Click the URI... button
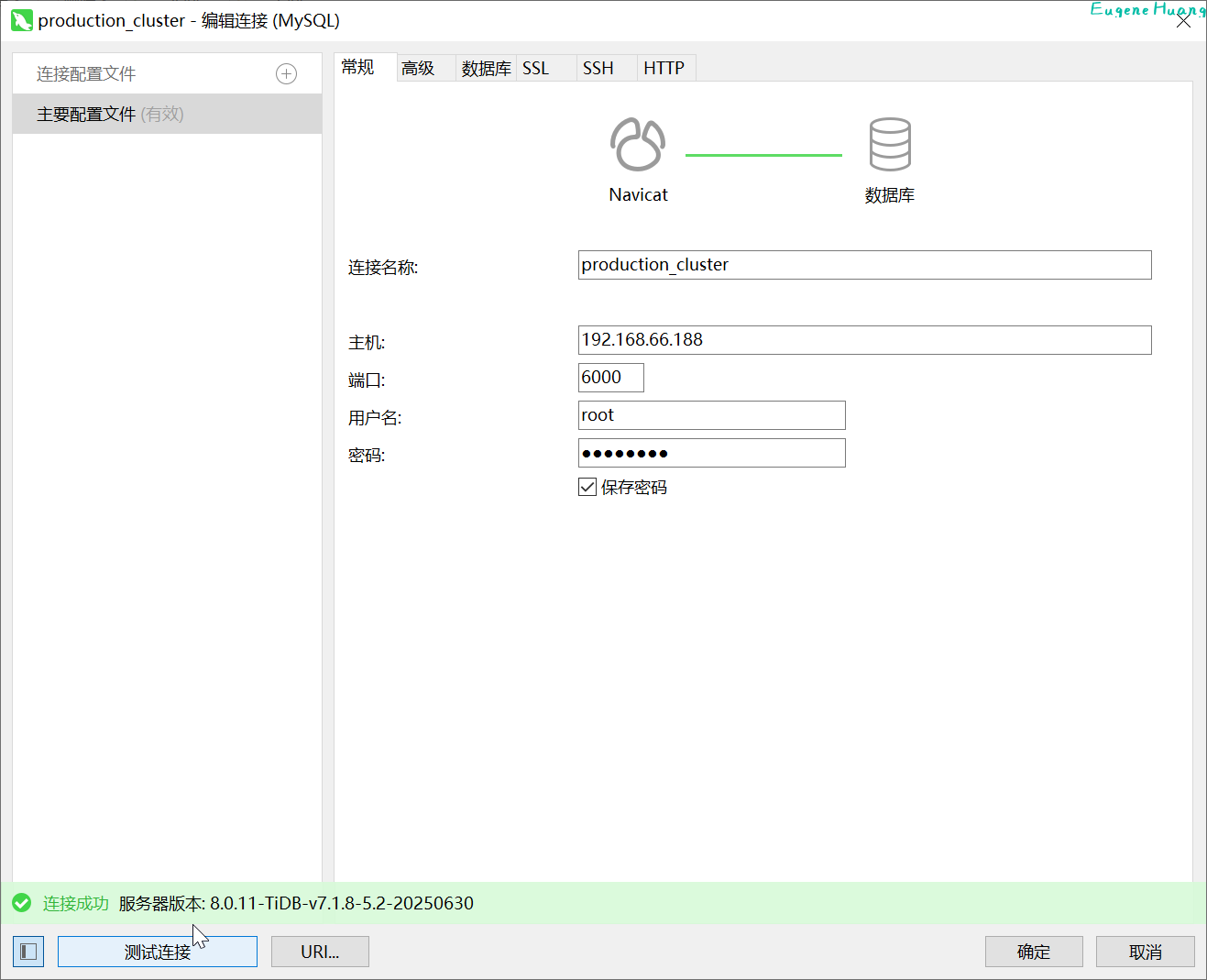This screenshot has width=1207, height=980. (x=320, y=952)
